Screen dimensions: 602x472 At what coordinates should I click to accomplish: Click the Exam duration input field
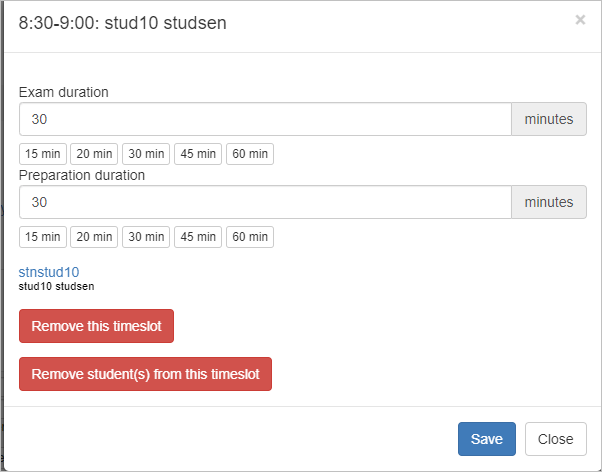(265, 119)
